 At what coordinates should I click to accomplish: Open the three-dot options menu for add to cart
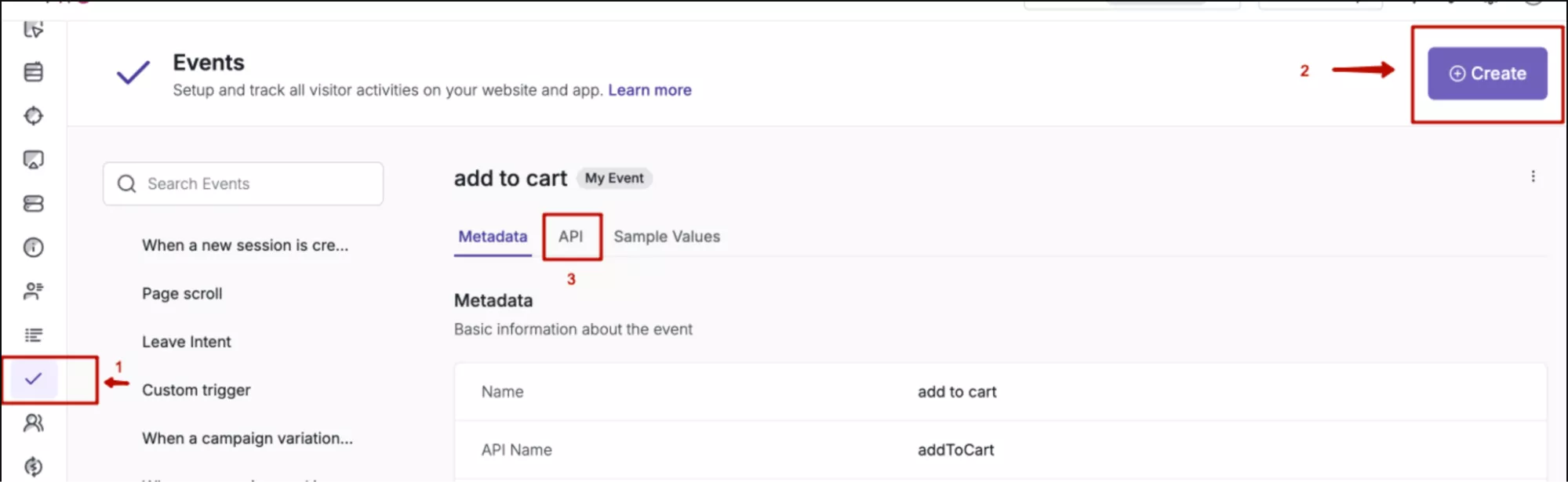(1533, 176)
